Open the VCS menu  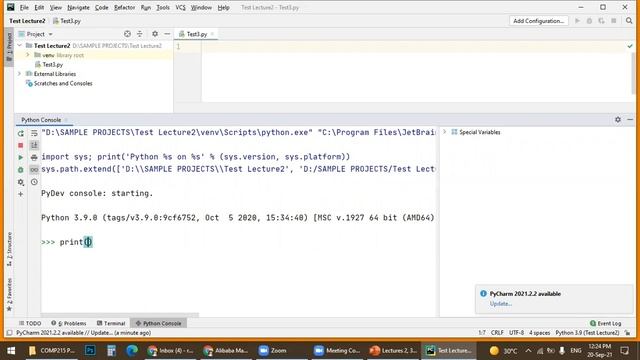(x=180, y=7)
